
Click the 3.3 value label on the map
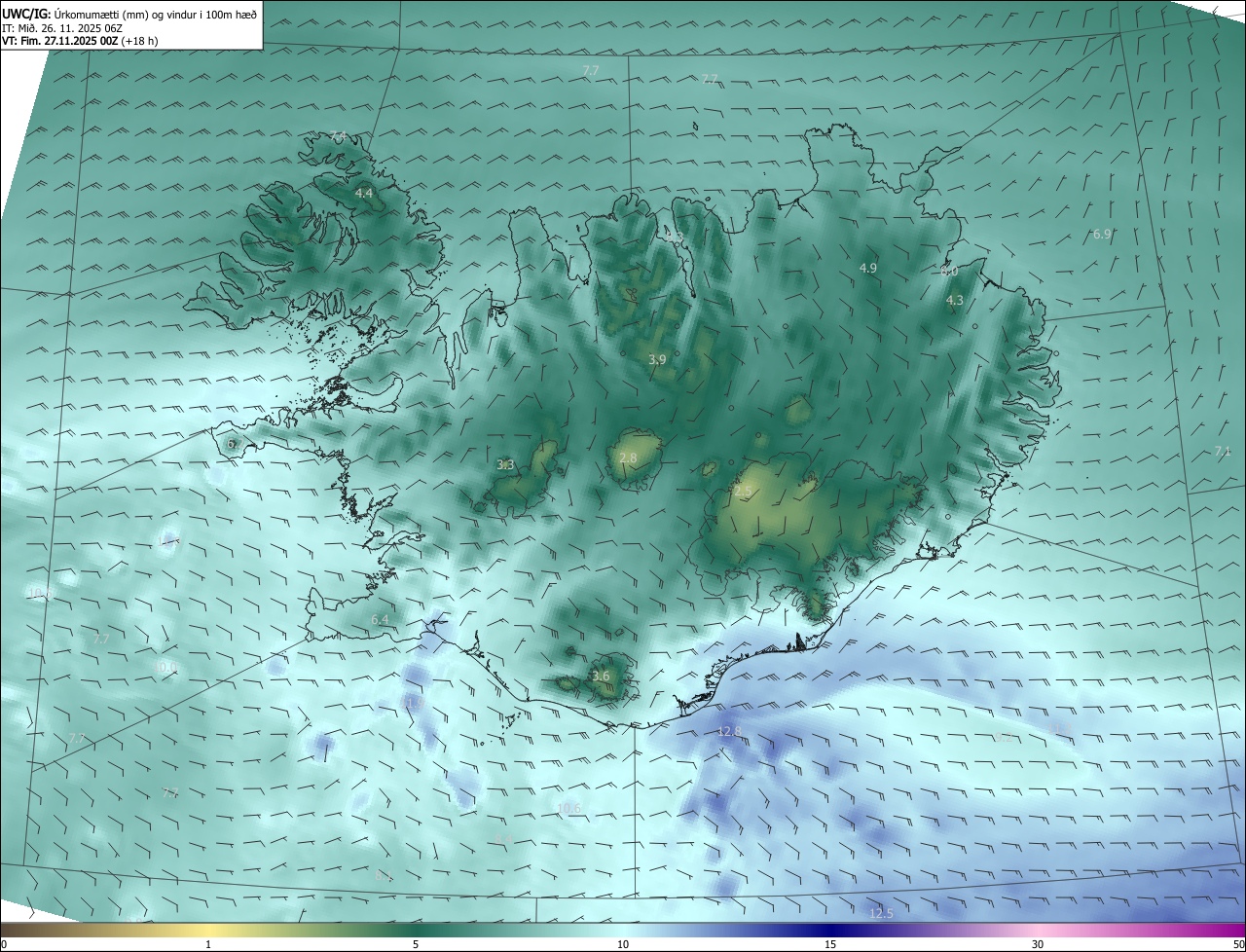(505, 465)
